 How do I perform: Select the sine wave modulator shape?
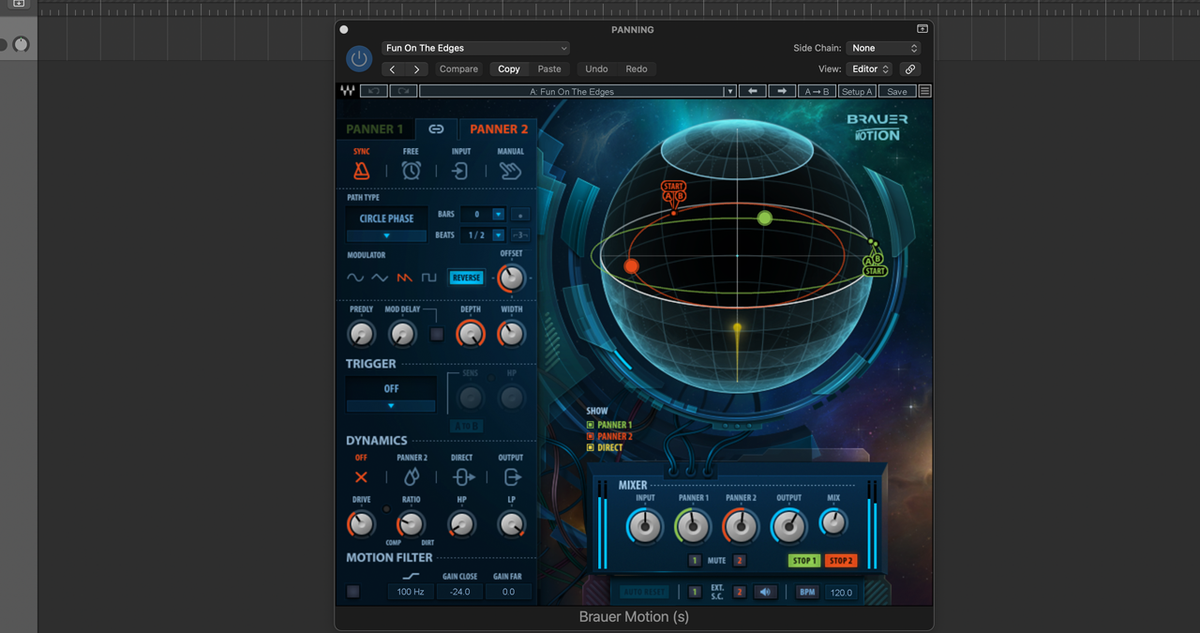(x=355, y=278)
